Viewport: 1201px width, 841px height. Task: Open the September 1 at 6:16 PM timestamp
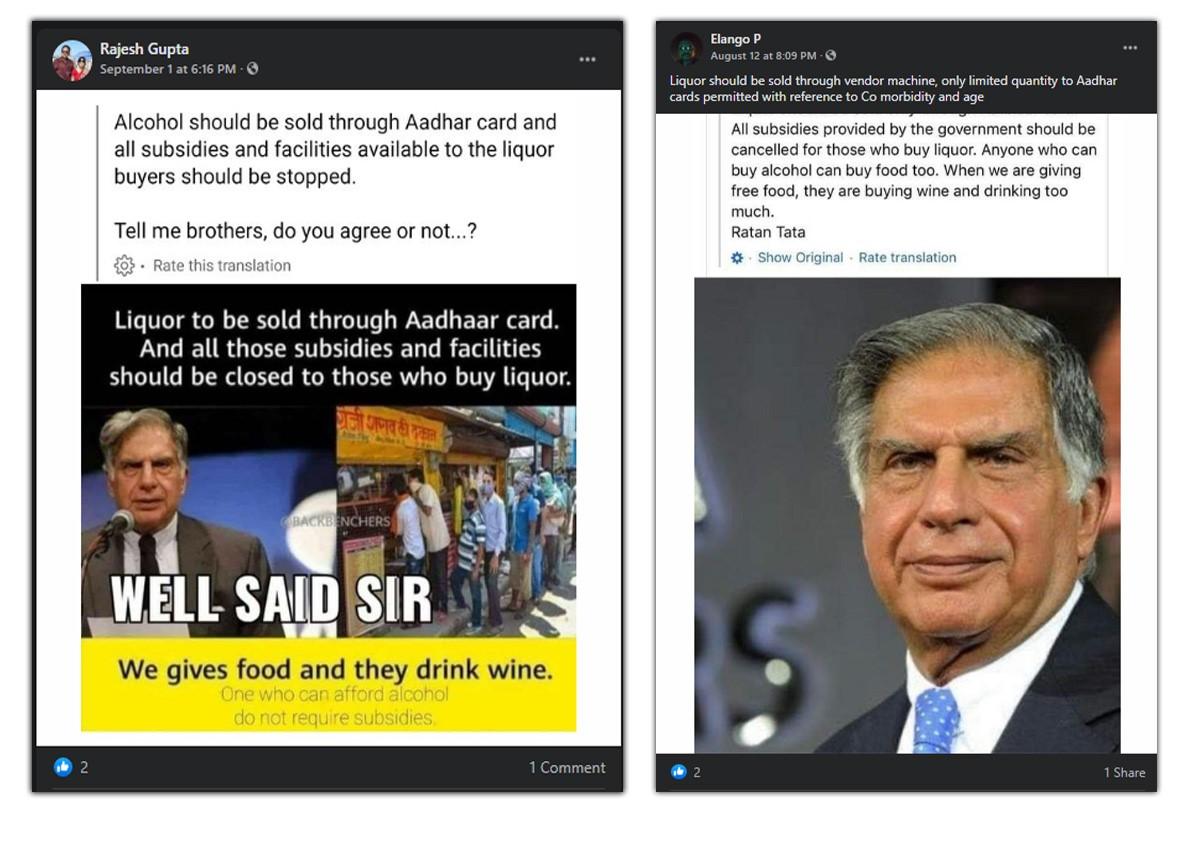(x=168, y=69)
